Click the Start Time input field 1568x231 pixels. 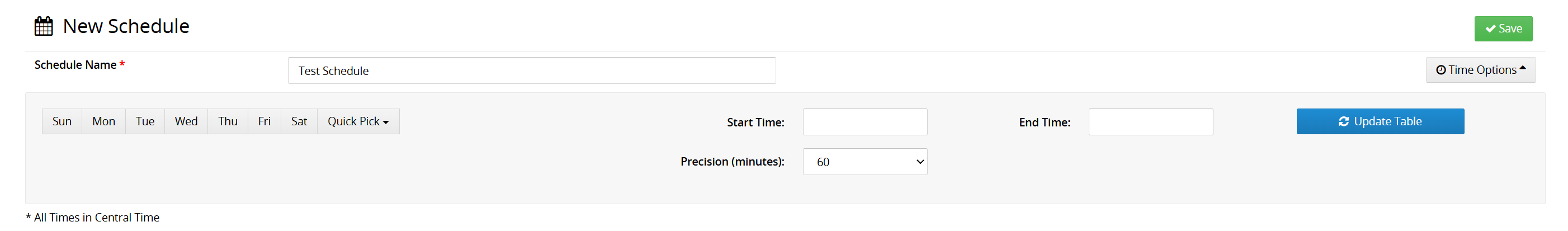[865, 122]
